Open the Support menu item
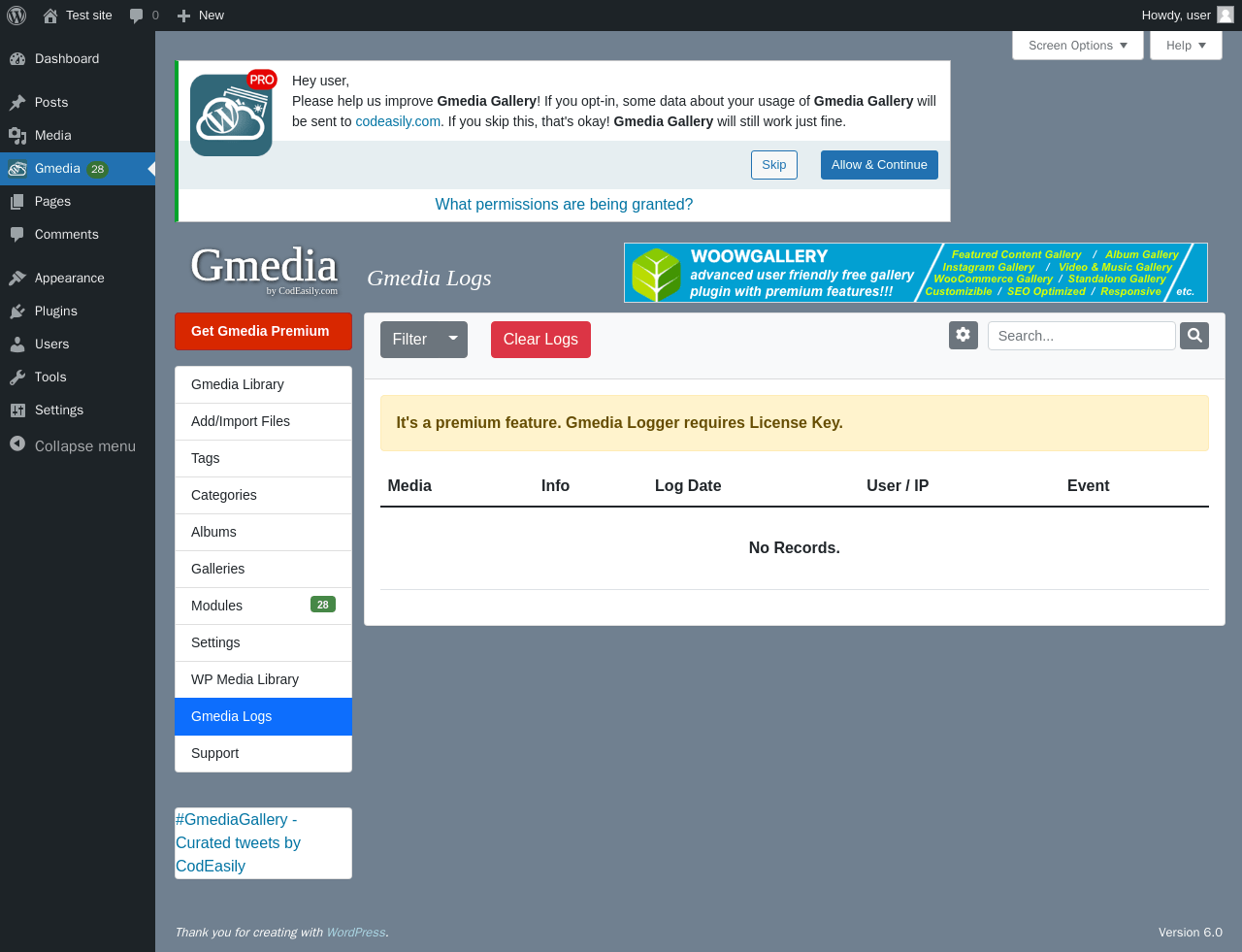Image resolution: width=1242 pixels, height=952 pixels. coord(263,753)
